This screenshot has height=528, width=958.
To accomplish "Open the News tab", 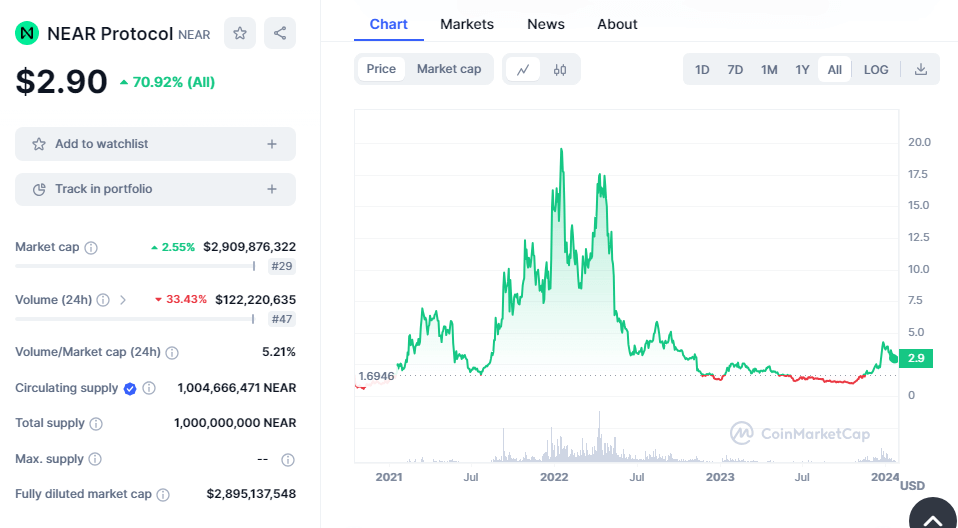I will click(x=546, y=24).
